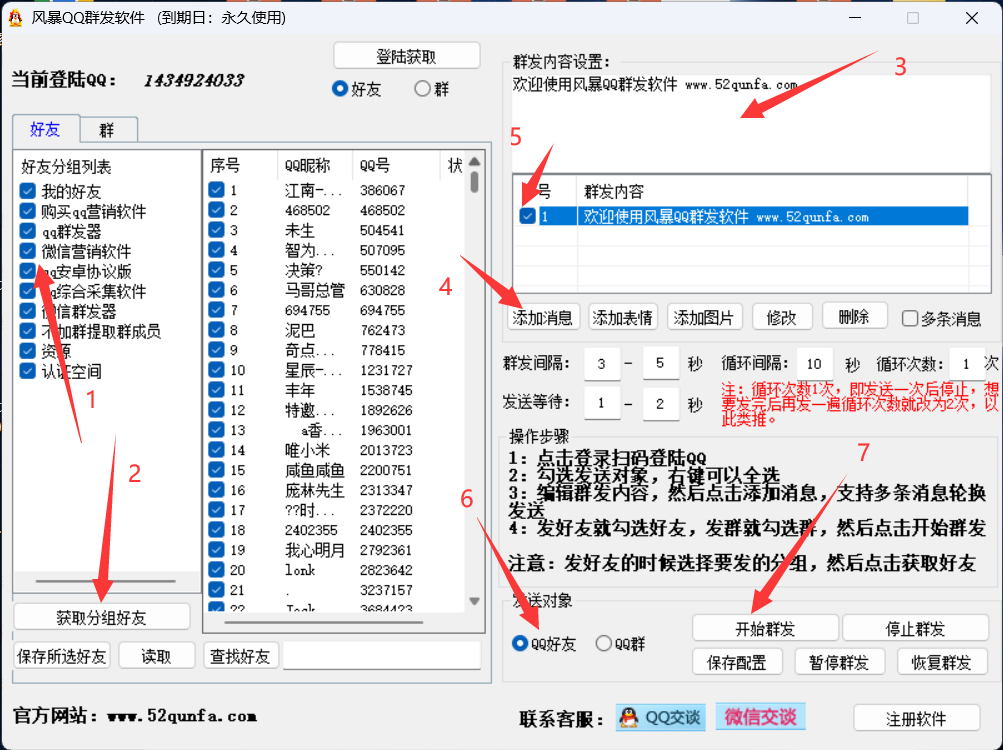Click the friend list horizontal scrollbar
The image size is (1003, 750).
tap(323, 622)
